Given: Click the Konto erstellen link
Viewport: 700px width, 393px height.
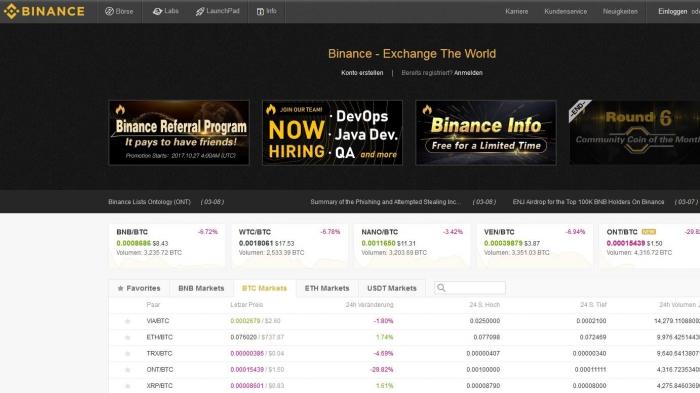Looking at the screenshot, I should click(362, 73).
